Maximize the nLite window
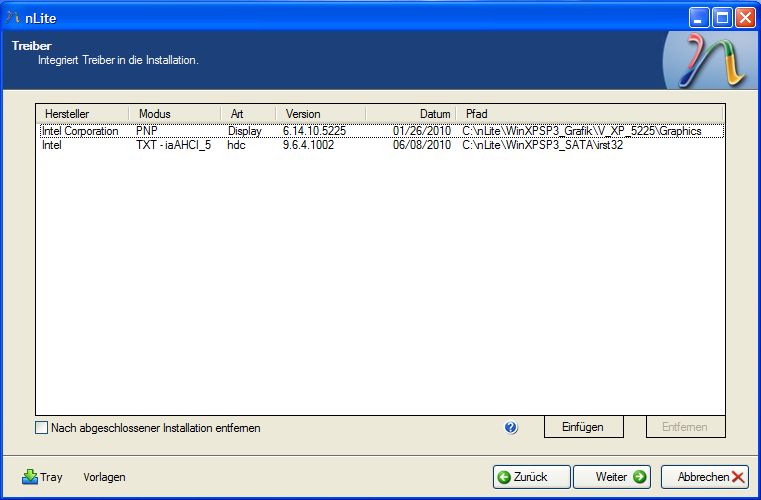The image size is (761, 500). coord(723,17)
